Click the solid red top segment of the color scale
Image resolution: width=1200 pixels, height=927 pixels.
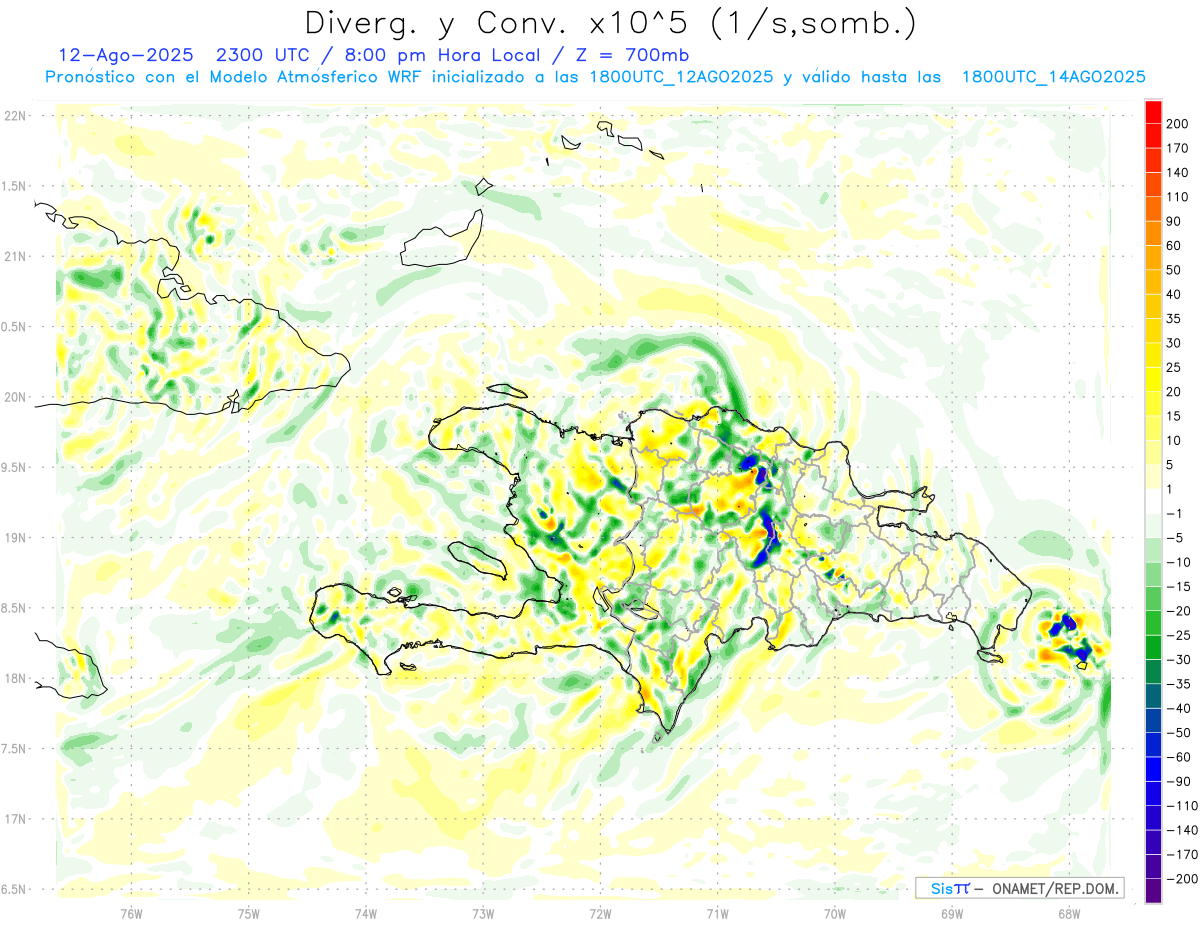1153,112
